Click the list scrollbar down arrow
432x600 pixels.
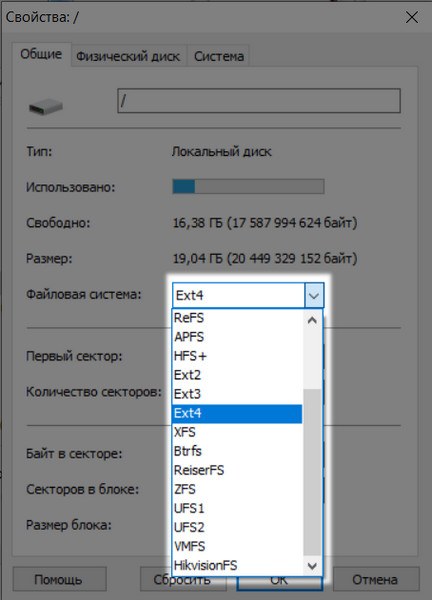point(312,566)
